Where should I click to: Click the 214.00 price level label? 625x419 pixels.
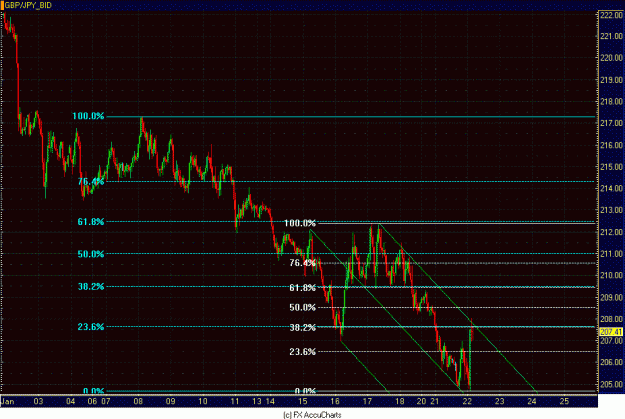tap(611, 188)
